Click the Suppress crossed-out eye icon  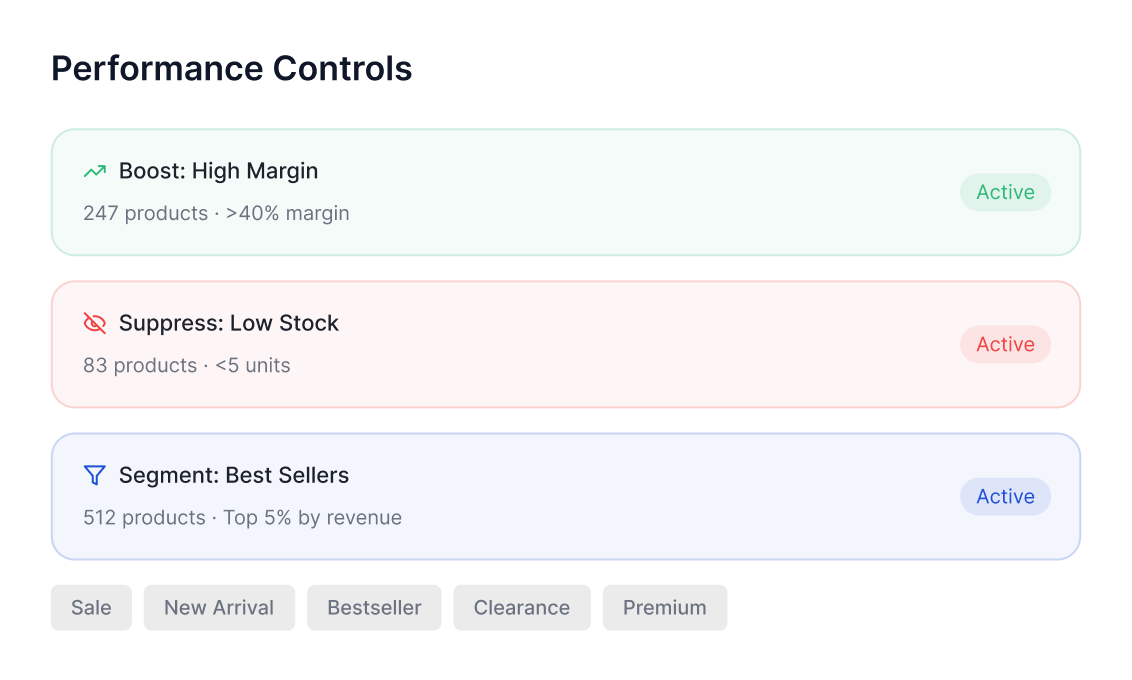[x=95, y=323]
